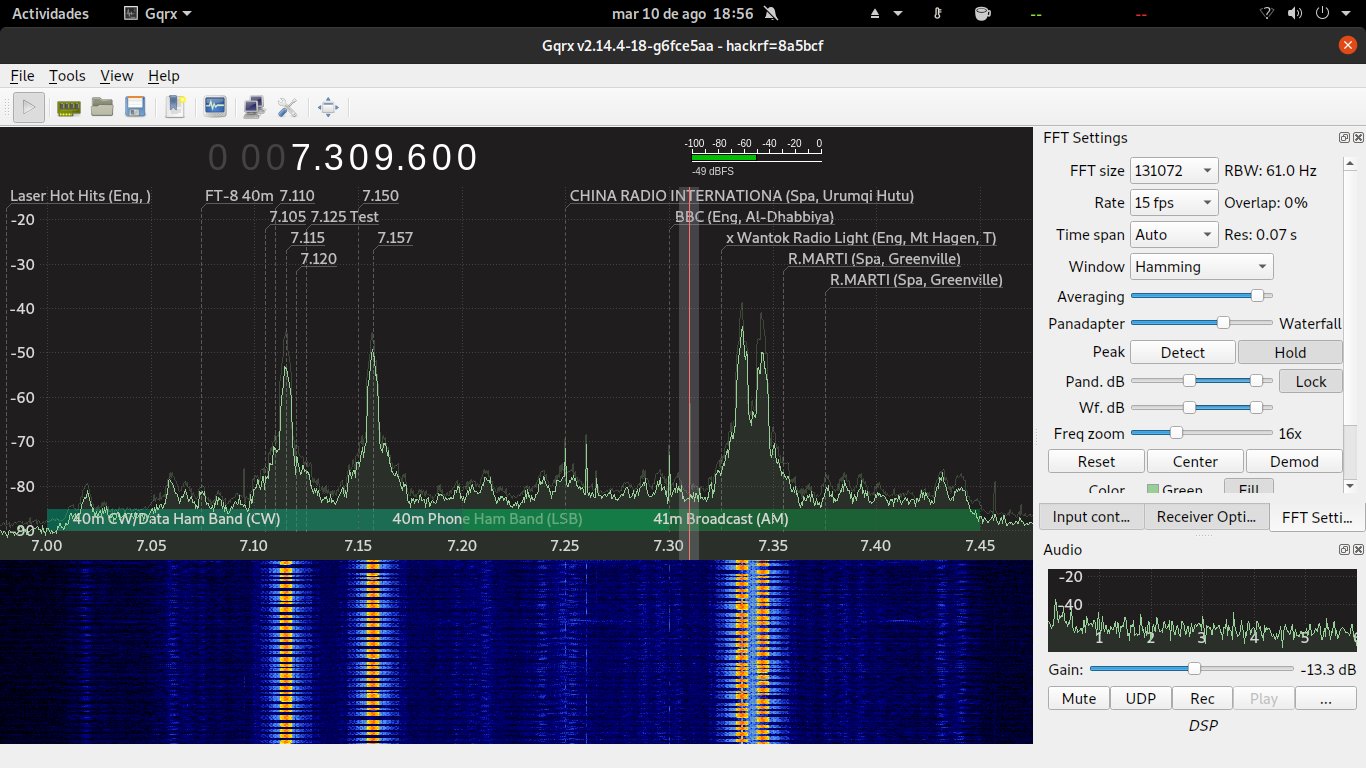This screenshot has height=768, width=1366.
Task: Save settings with the floppy icon
Action: coord(135,106)
